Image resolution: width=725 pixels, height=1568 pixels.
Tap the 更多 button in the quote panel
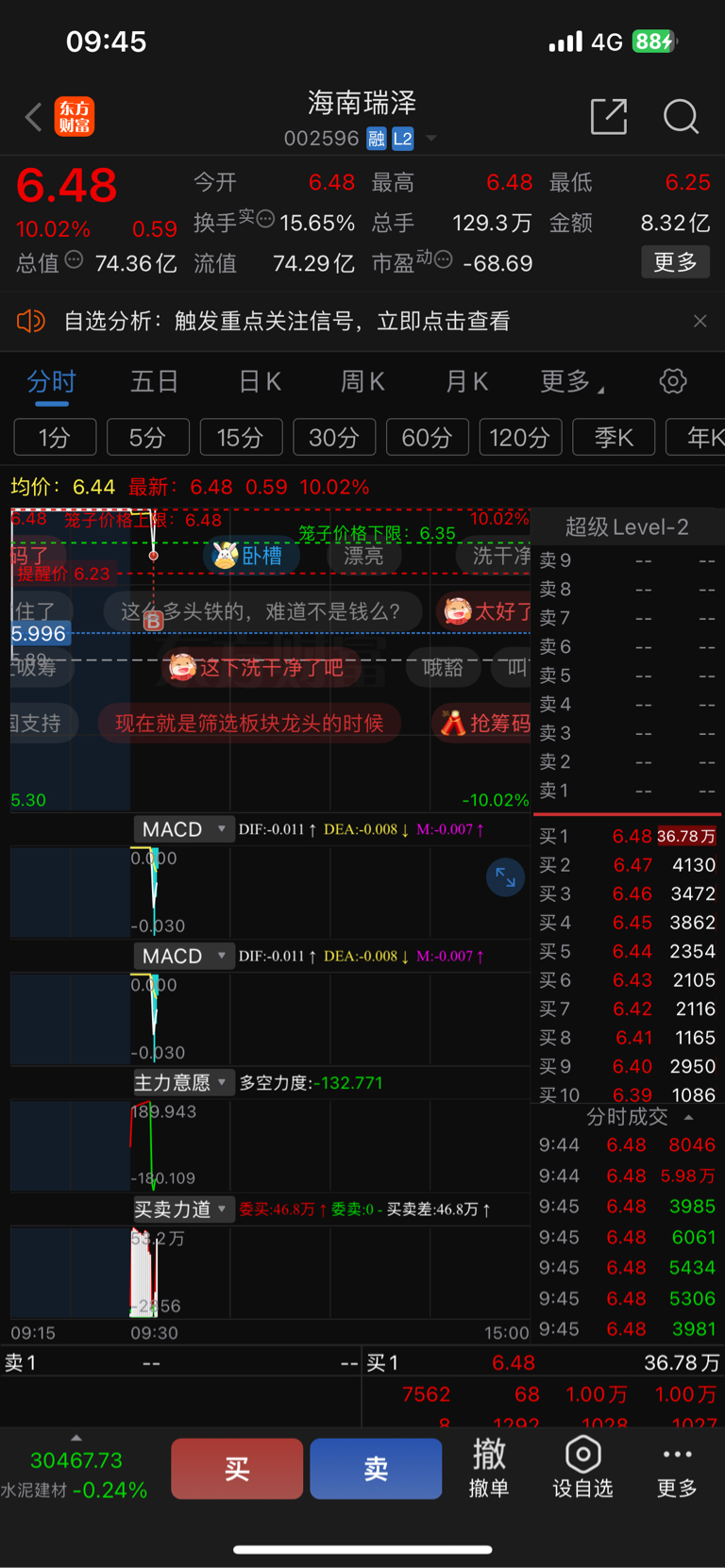[676, 262]
